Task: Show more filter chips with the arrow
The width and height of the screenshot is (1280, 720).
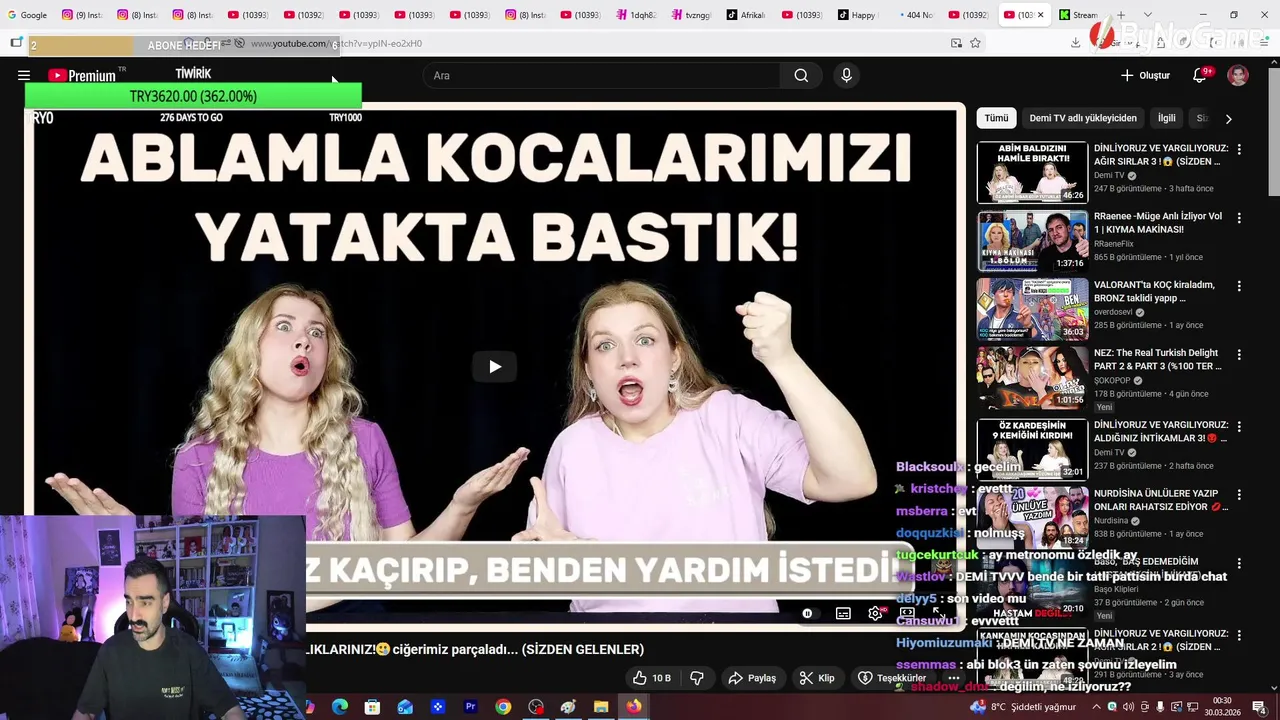Action: [x=1228, y=118]
